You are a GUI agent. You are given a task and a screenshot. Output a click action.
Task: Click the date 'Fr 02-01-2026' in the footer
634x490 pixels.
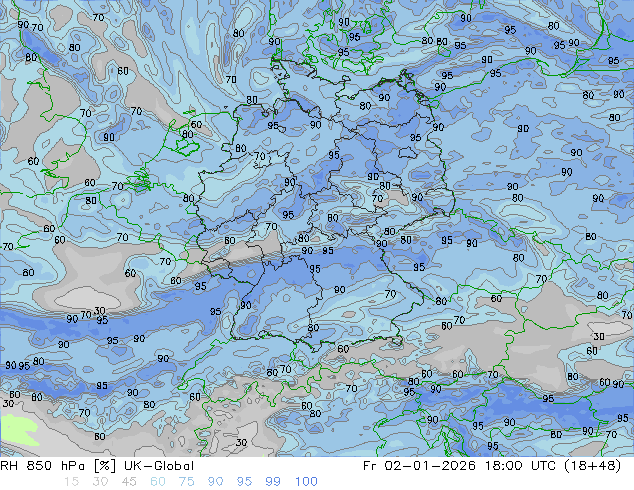pos(419,466)
